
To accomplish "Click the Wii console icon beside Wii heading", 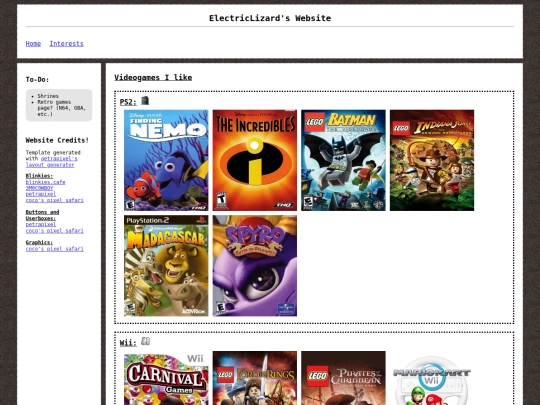I will click(x=145, y=341).
